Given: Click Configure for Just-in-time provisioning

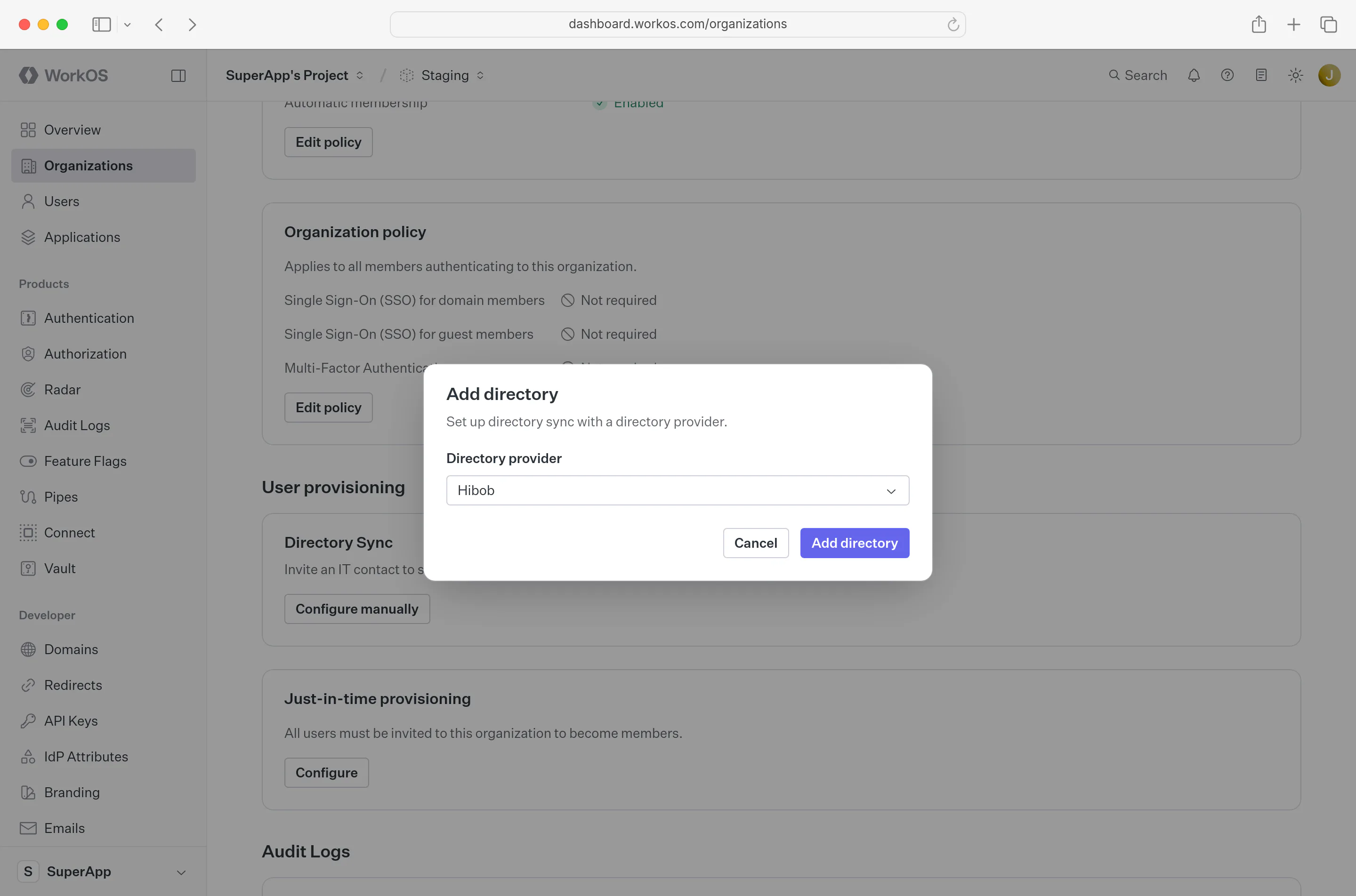Looking at the screenshot, I should [x=326, y=773].
